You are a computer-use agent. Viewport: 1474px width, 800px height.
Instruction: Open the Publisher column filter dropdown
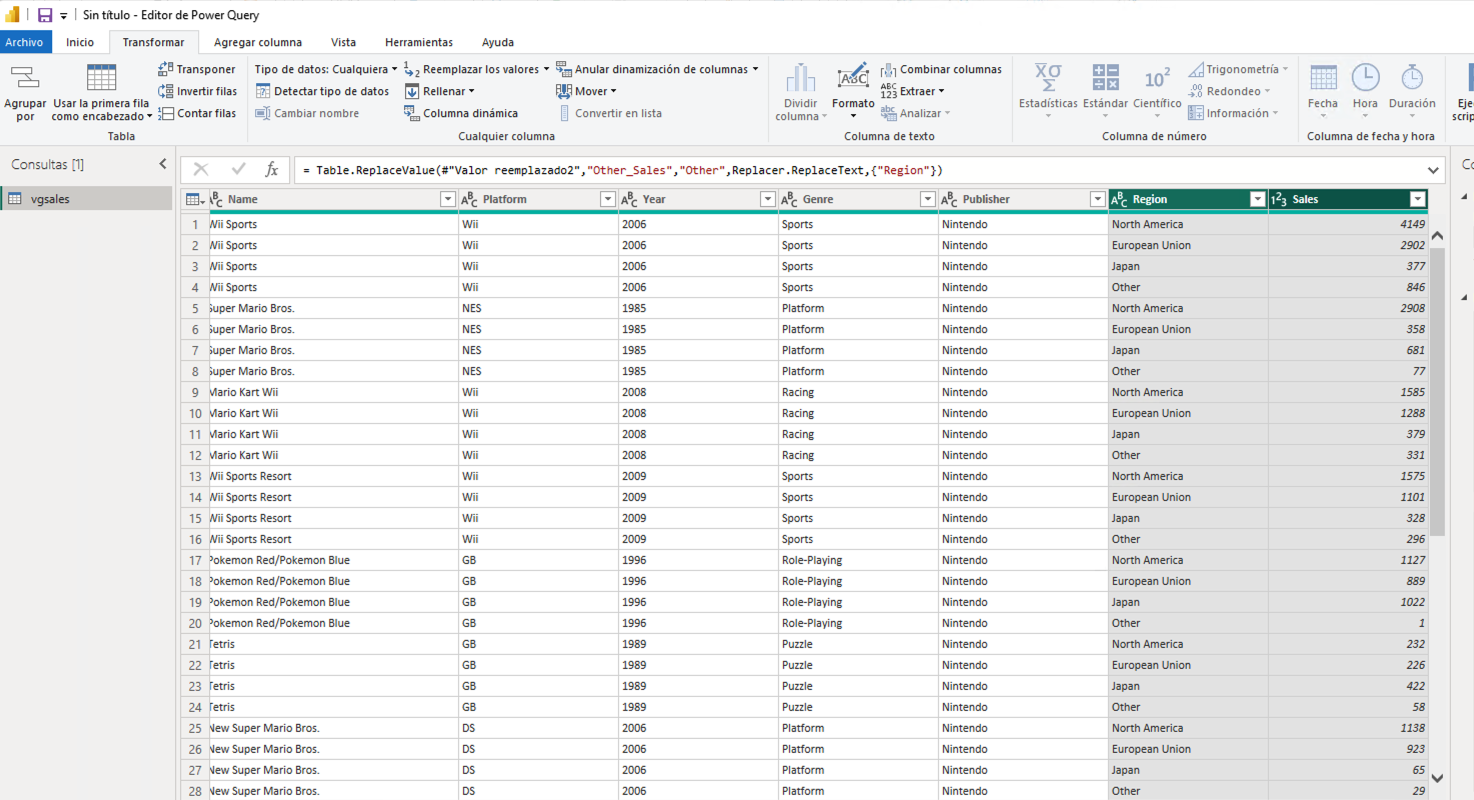click(1097, 199)
